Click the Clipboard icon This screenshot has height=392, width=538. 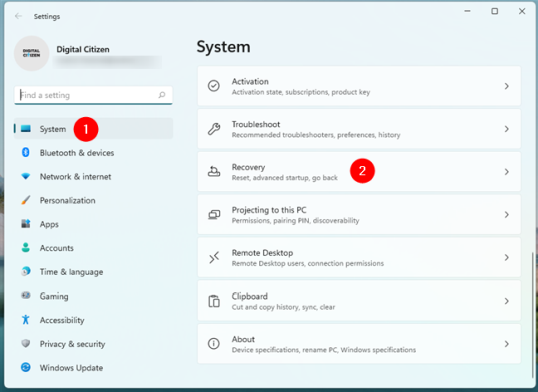pyautogui.click(x=214, y=301)
